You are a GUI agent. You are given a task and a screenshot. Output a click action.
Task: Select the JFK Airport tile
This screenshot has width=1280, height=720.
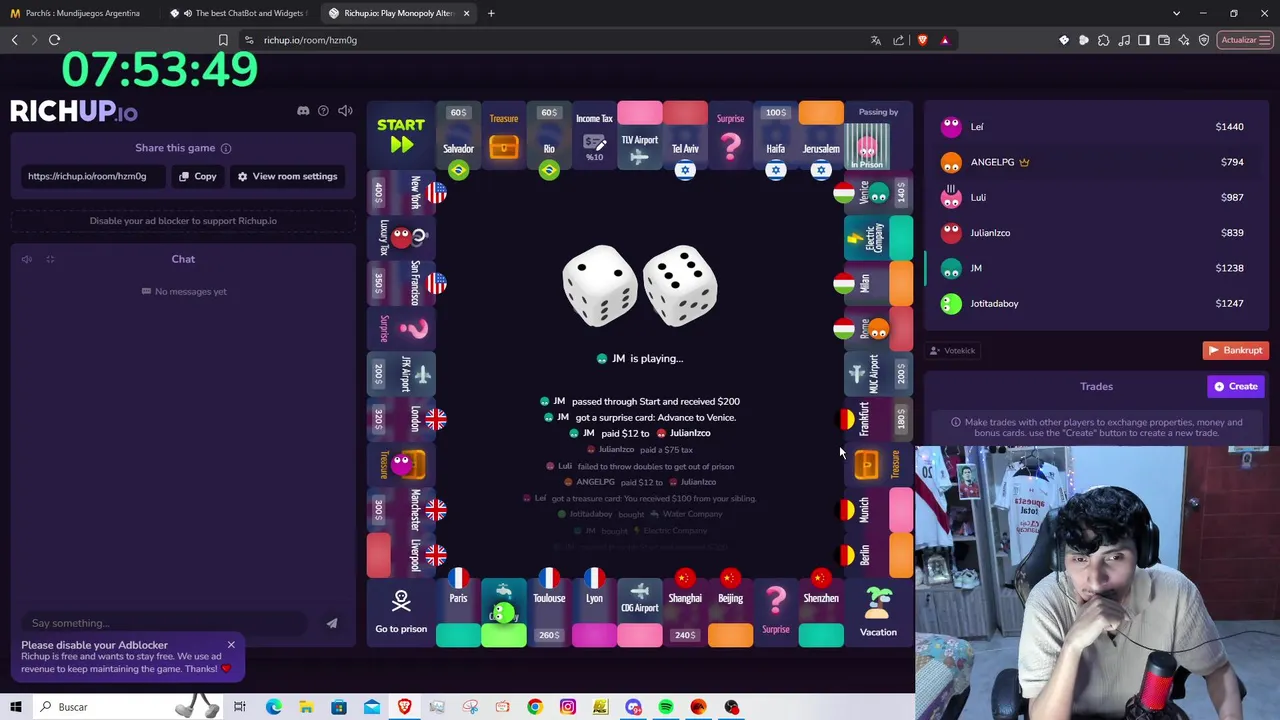point(403,374)
